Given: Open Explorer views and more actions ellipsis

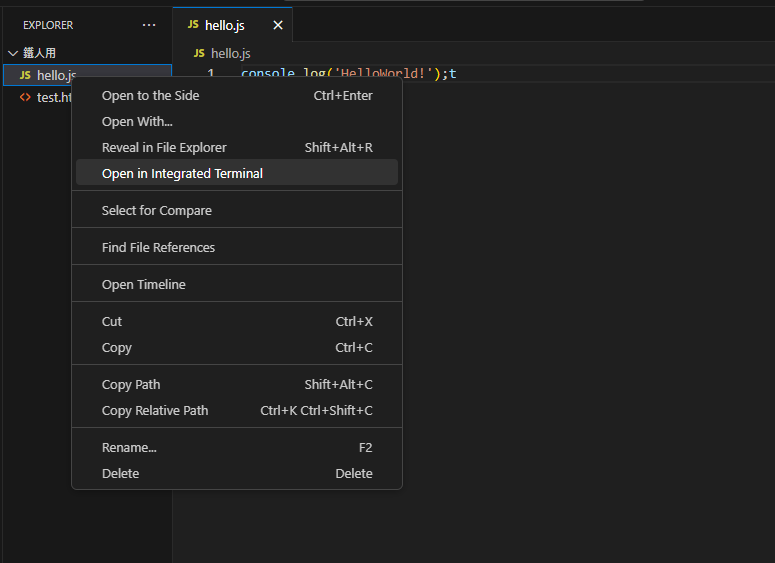Looking at the screenshot, I should (149, 25).
